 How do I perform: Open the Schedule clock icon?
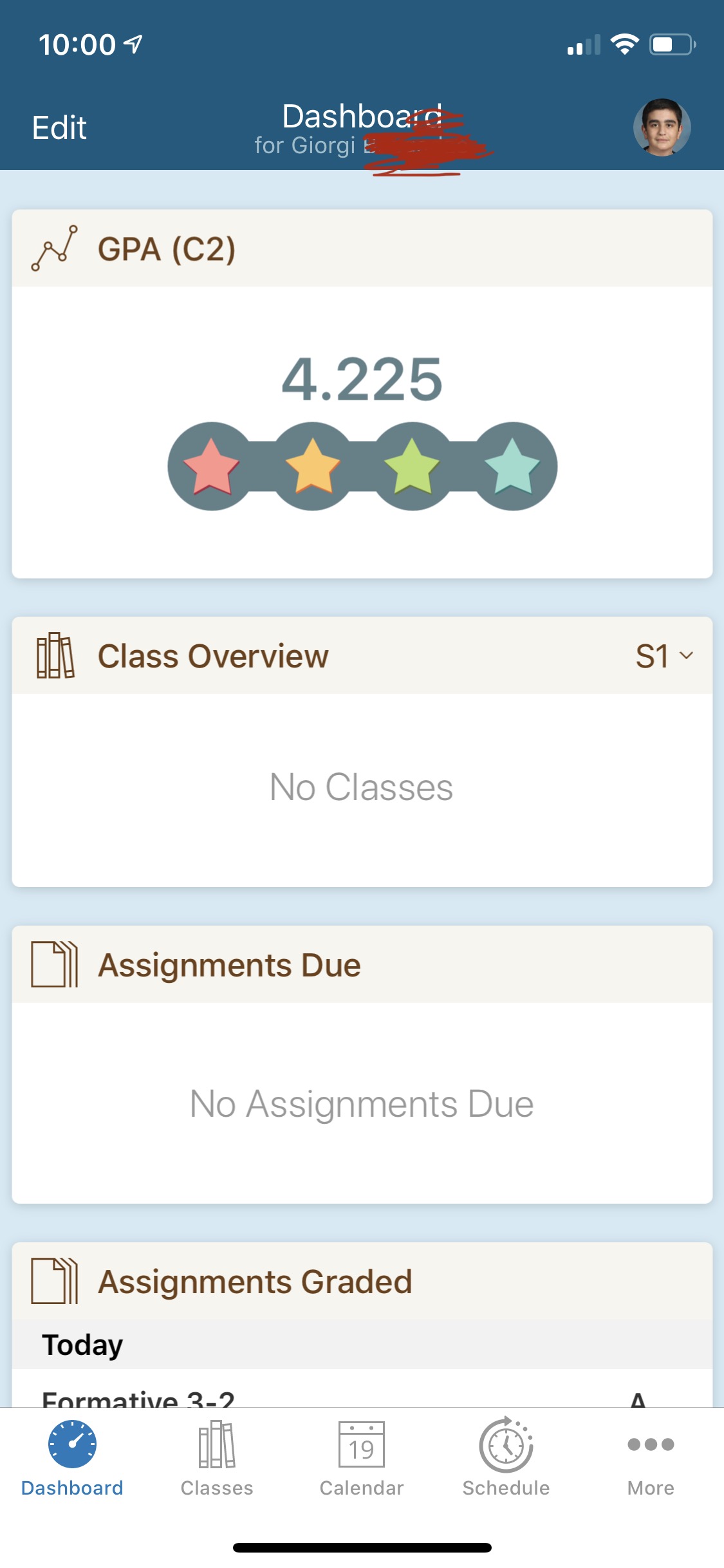coord(506,1444)
